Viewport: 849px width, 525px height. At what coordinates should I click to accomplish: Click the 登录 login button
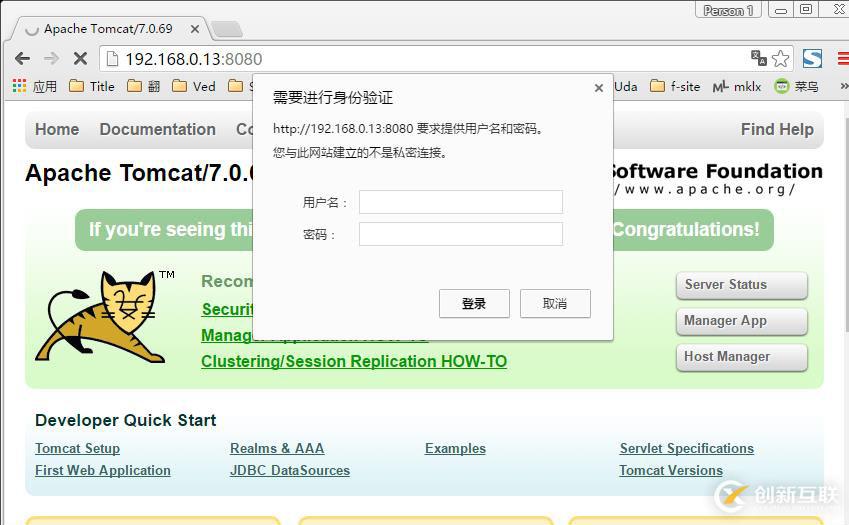click(x=474, y=304)
